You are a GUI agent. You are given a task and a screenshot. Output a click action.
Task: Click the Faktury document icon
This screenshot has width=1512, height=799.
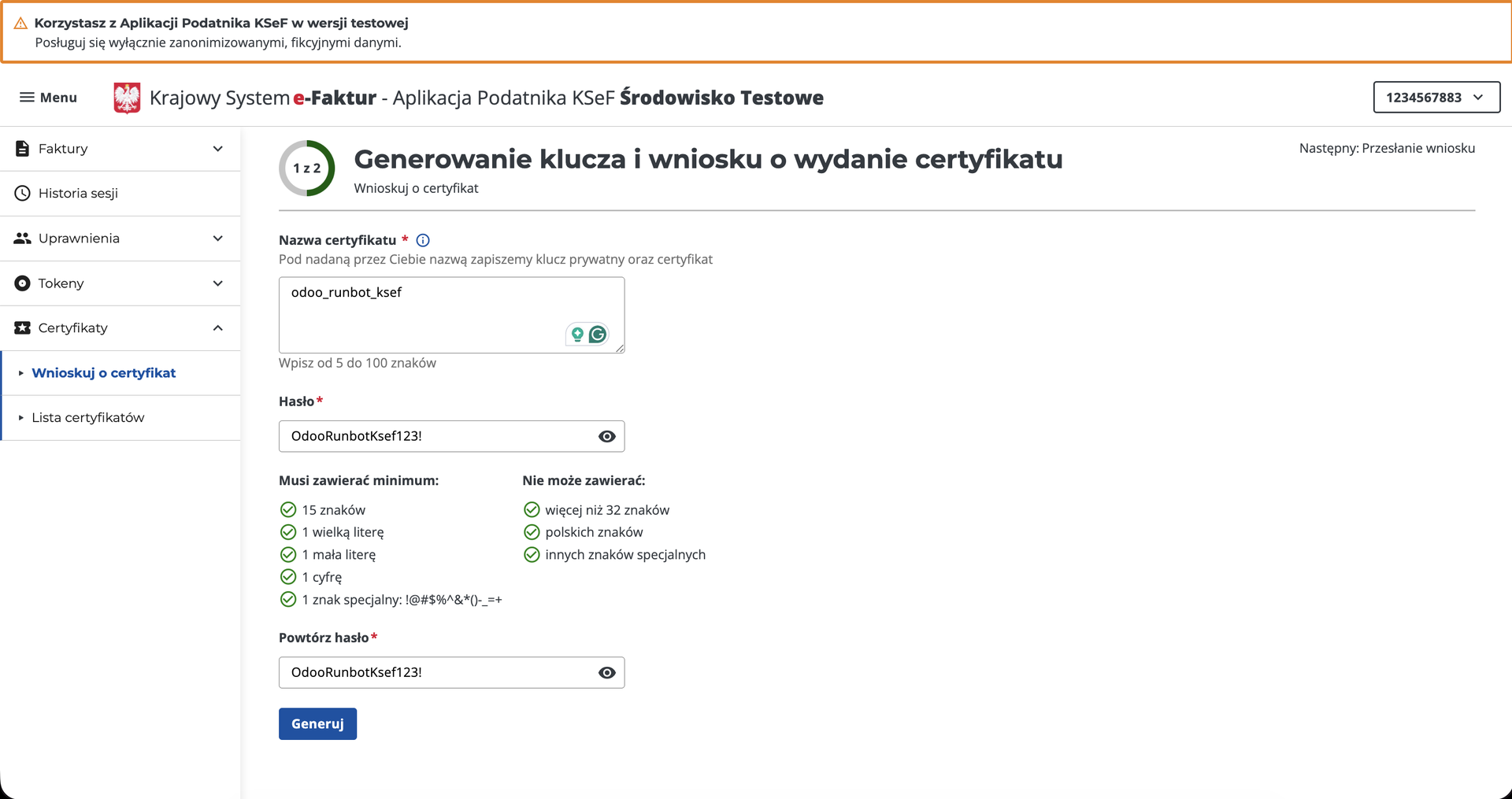pos(23,149)
